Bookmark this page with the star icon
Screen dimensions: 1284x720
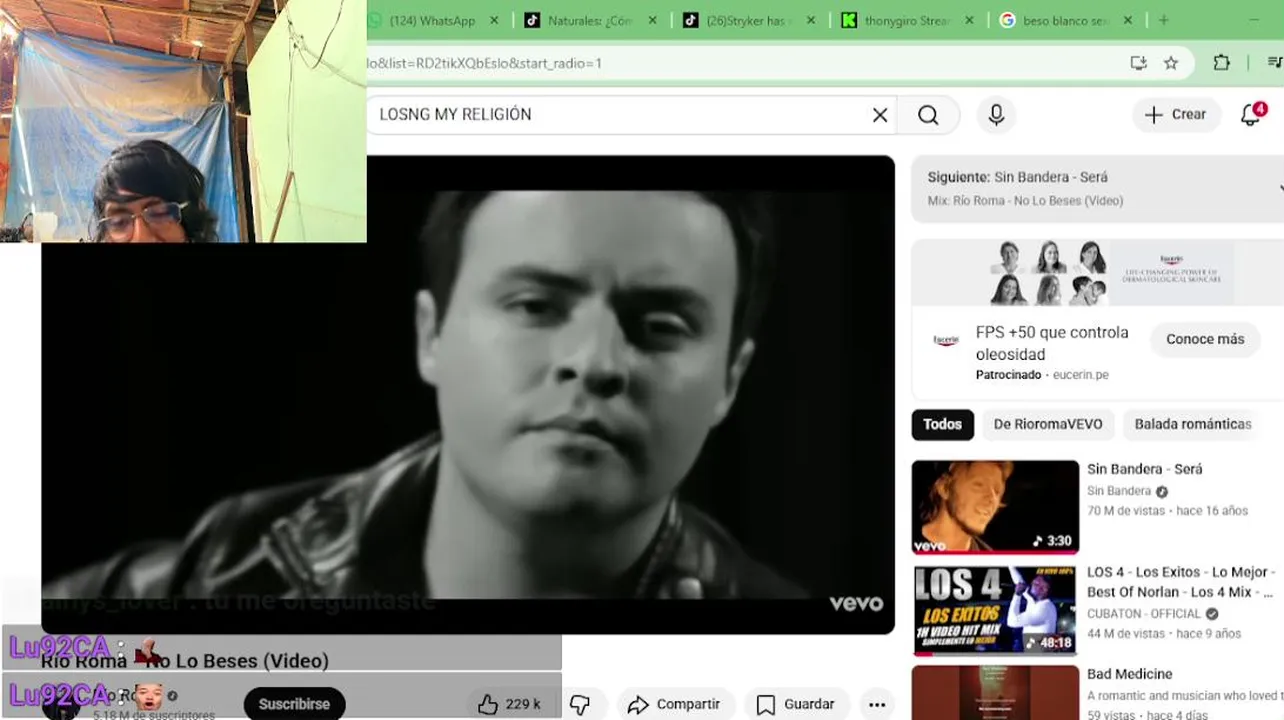1171,63
